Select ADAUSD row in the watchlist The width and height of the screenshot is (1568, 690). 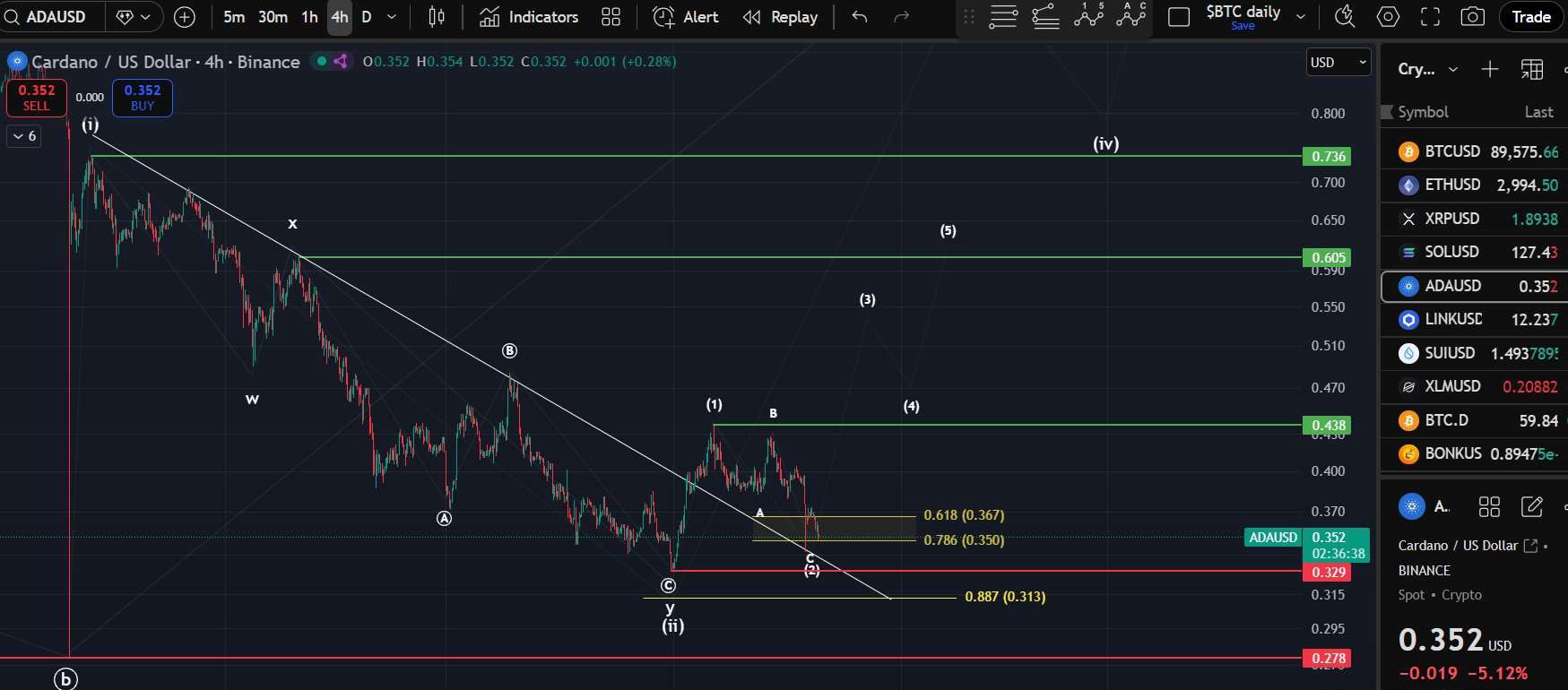point(1475,286)
